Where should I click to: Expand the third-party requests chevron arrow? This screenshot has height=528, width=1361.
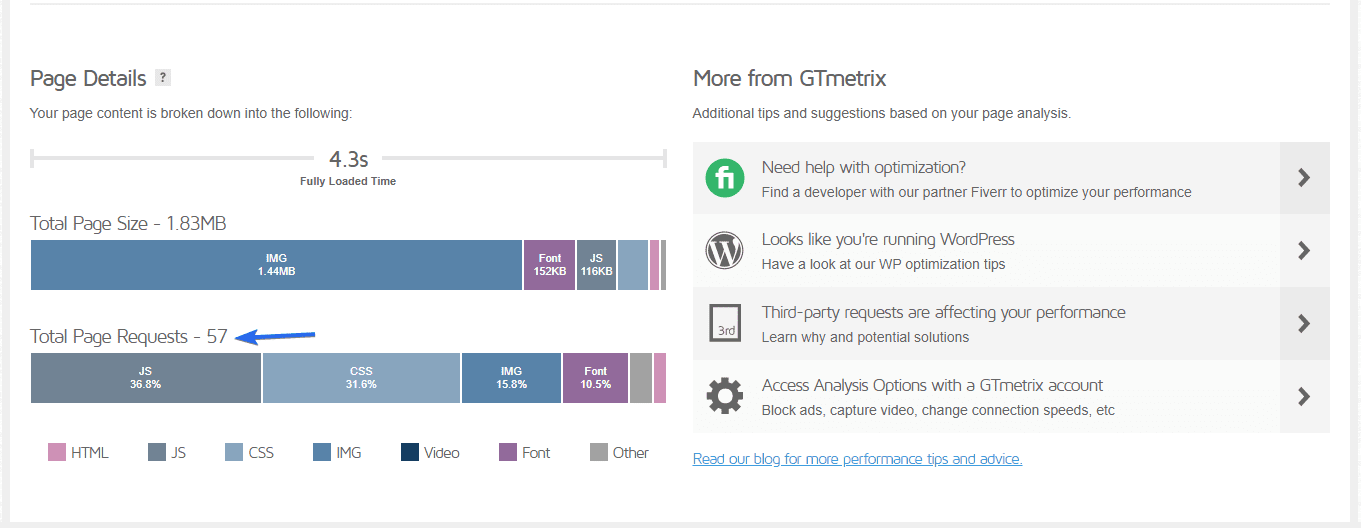click(1304, 323)
